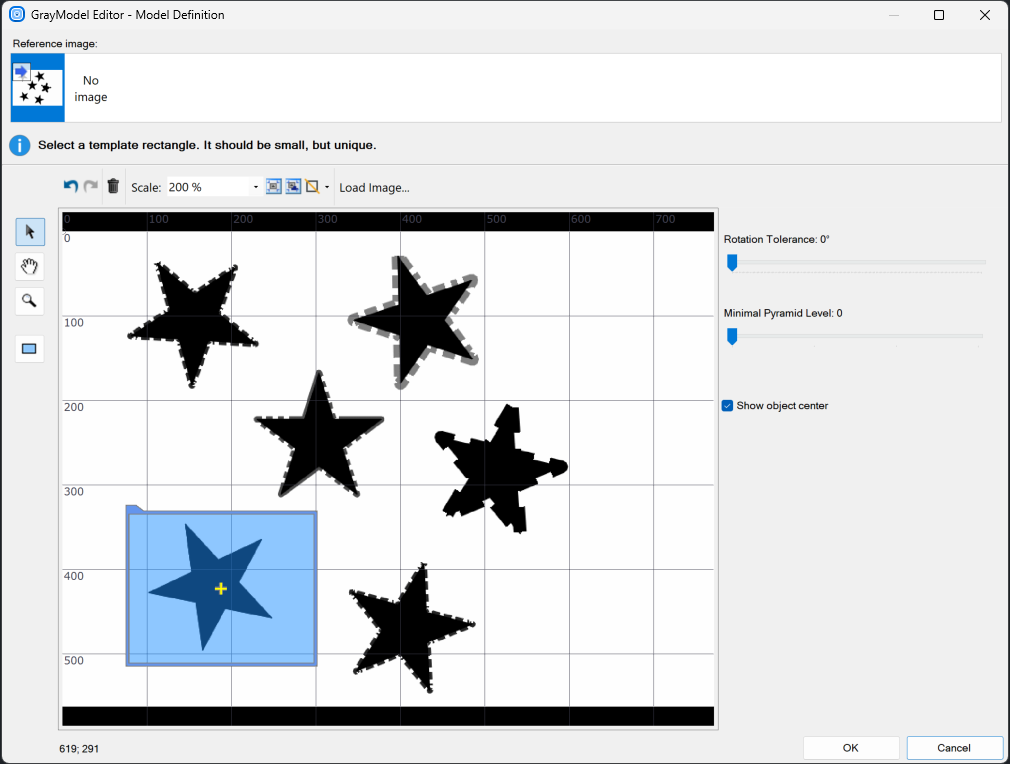The height and width of the screenshot is (764, 1010).
Task: Select the stars reference image thumbnail
Action: [37, 88]
